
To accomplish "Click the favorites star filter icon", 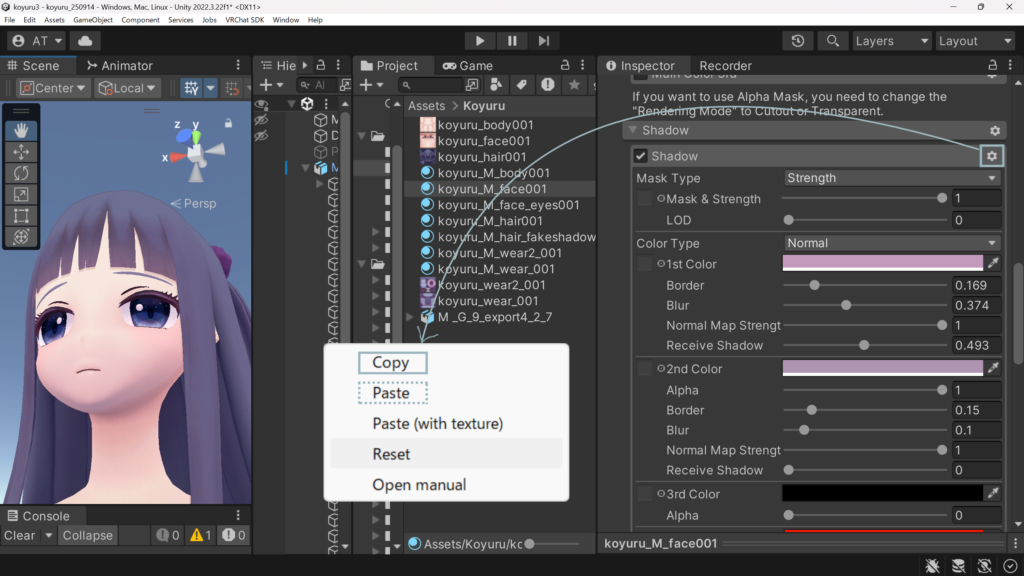I will coord(574,85).
